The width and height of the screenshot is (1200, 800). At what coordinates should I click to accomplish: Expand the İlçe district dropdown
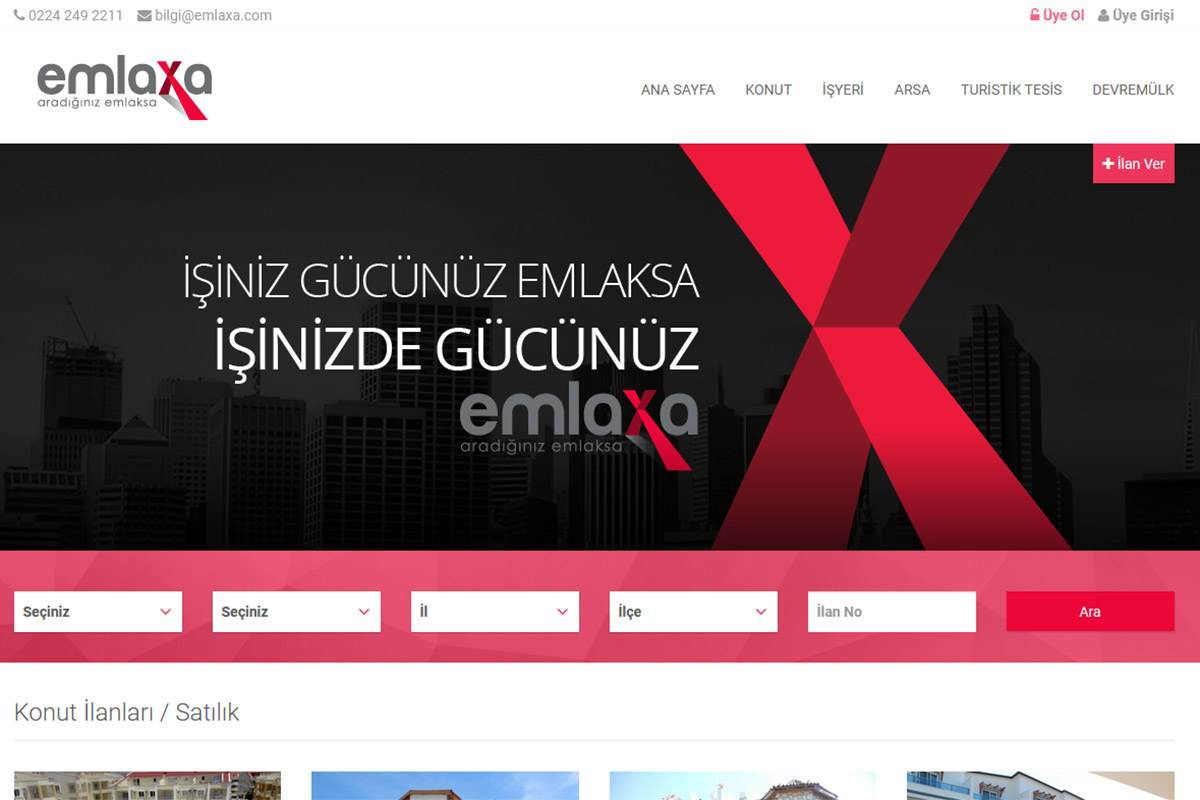(x=693, y=612)
